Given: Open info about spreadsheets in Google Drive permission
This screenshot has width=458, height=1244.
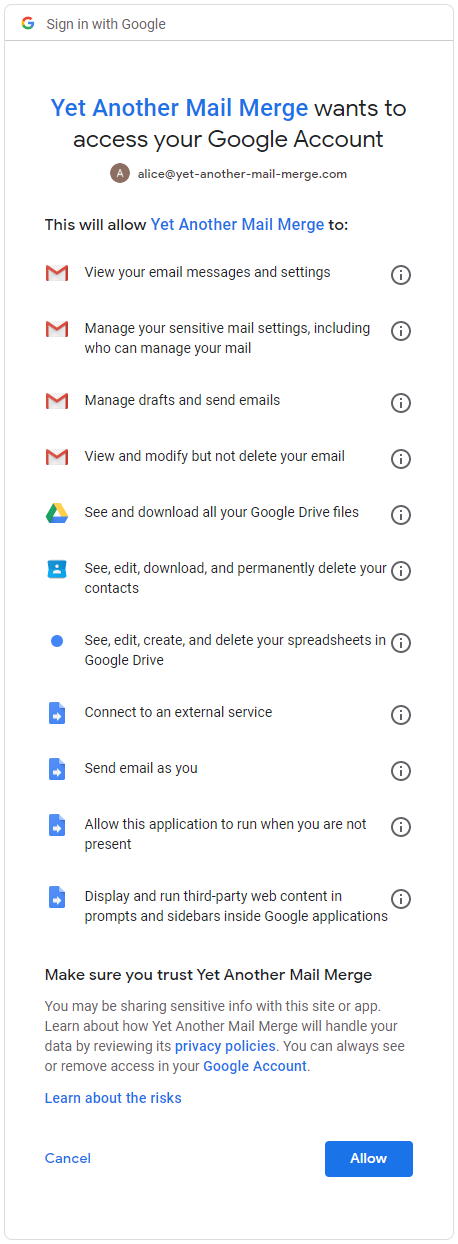Looking at the screenshot, I should tap(401, 642).
